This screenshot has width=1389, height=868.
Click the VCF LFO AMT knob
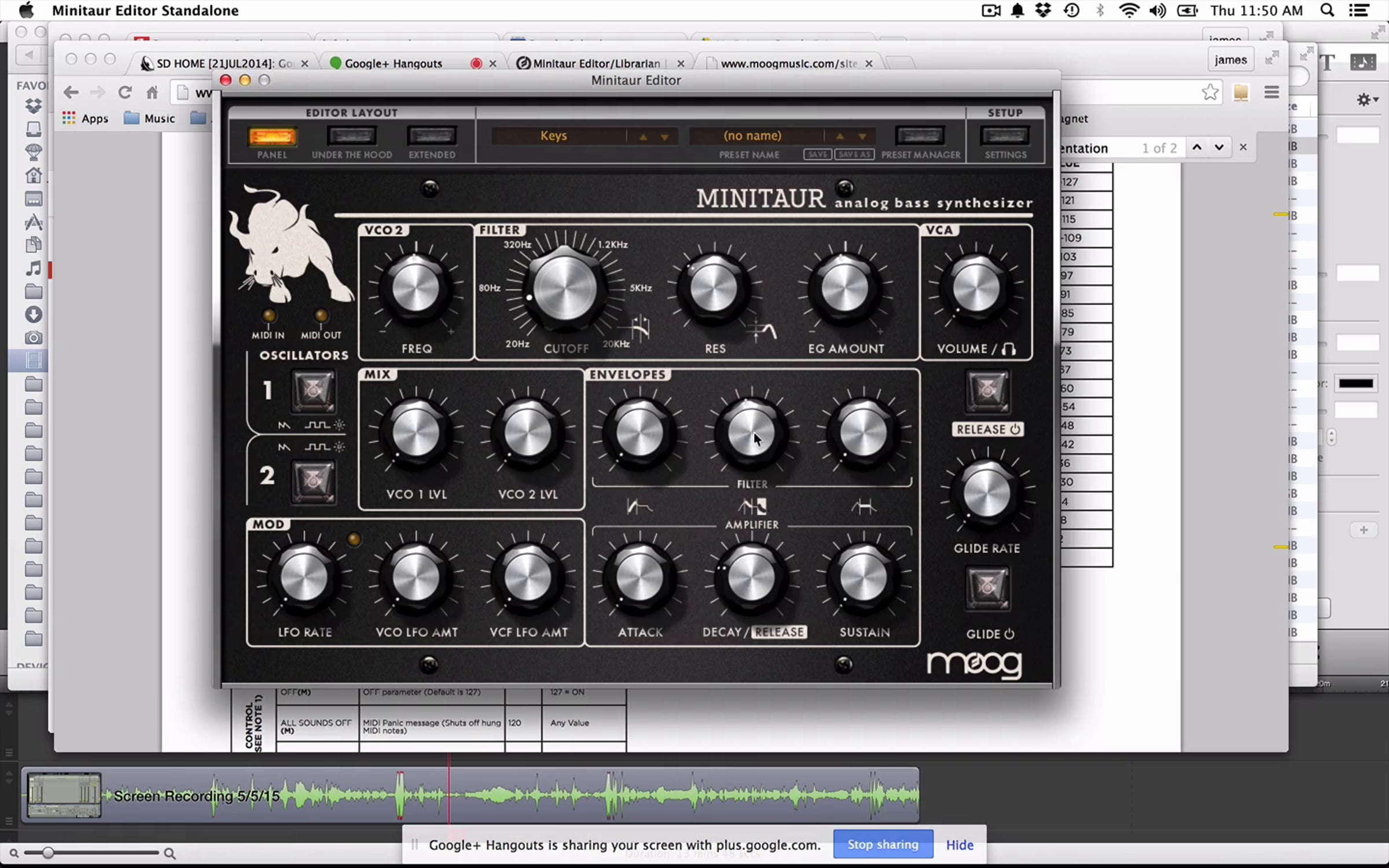[x=527, y=578]
